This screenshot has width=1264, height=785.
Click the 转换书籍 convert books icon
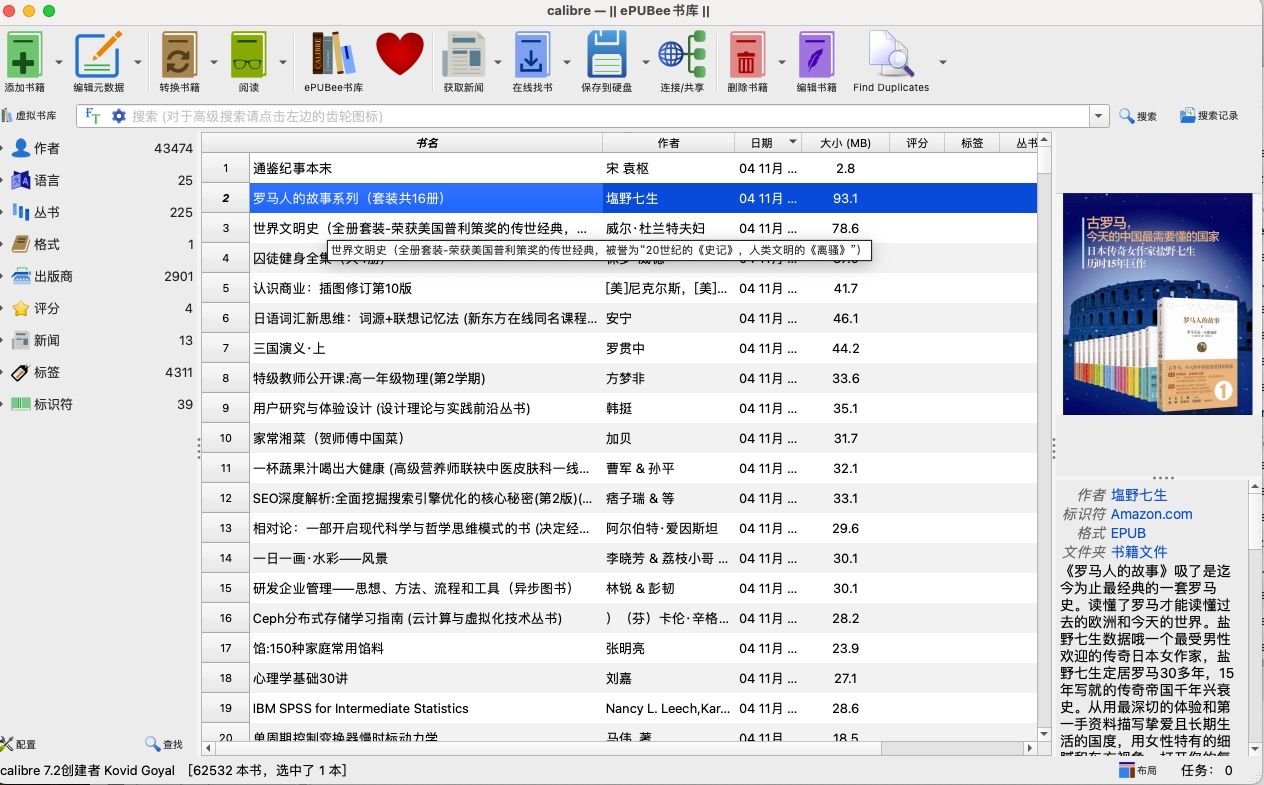tap(179, 54)
